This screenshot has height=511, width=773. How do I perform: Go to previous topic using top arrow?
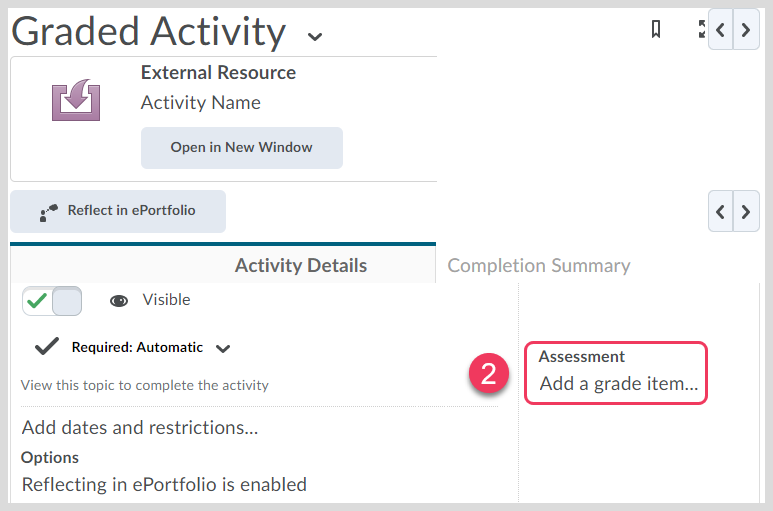[720, 31]
